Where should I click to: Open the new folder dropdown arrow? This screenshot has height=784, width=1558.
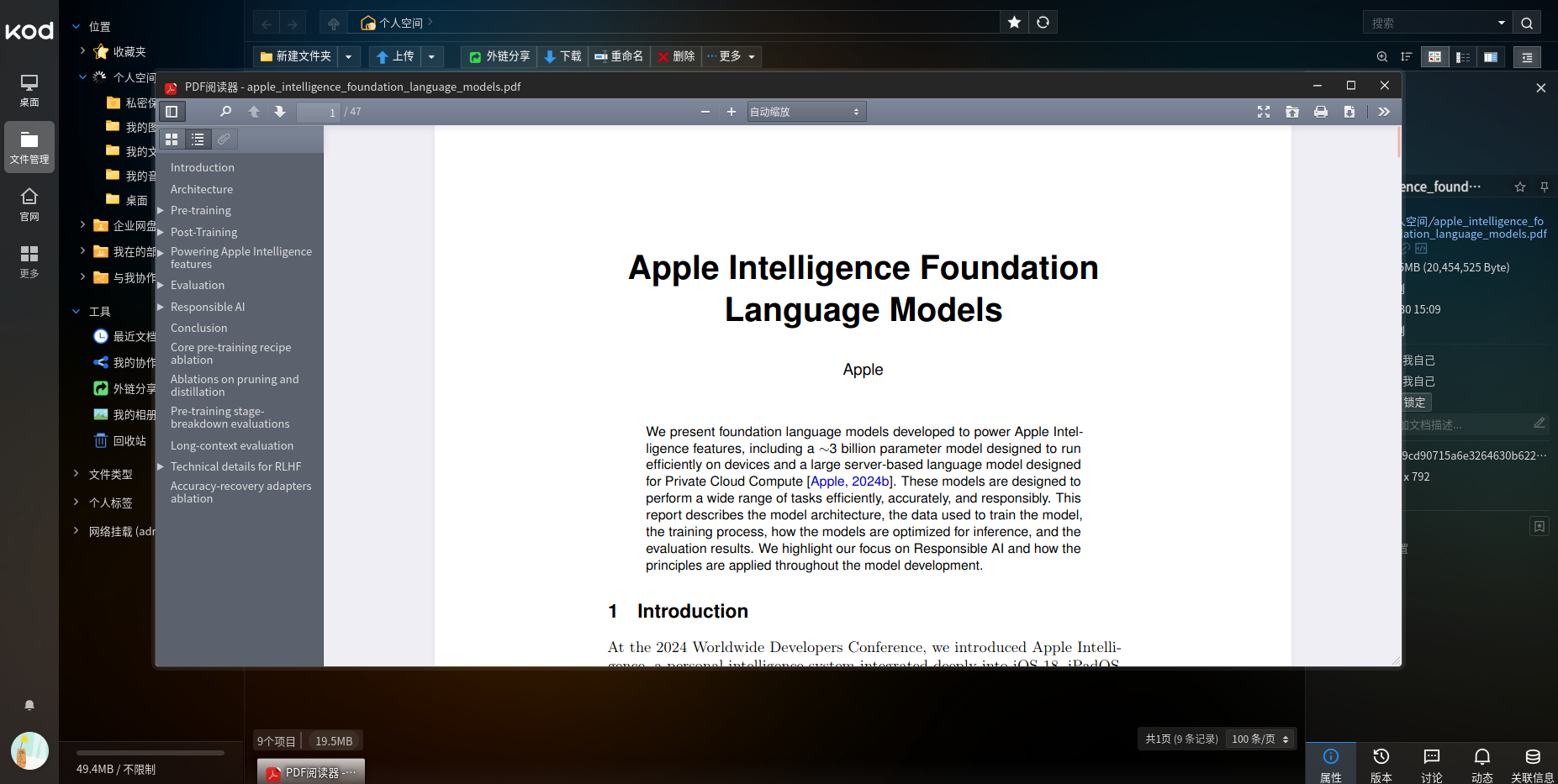(x=349, y=56)
